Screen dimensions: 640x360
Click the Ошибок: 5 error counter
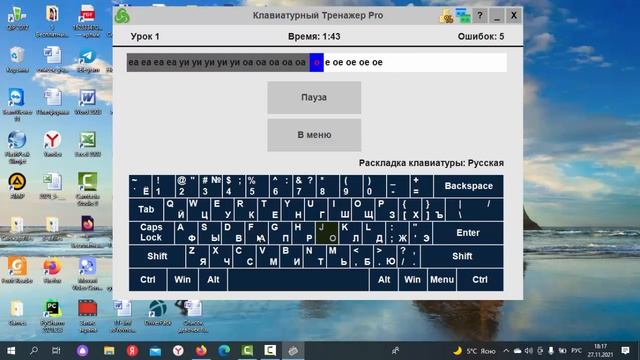tap(481, 36)
